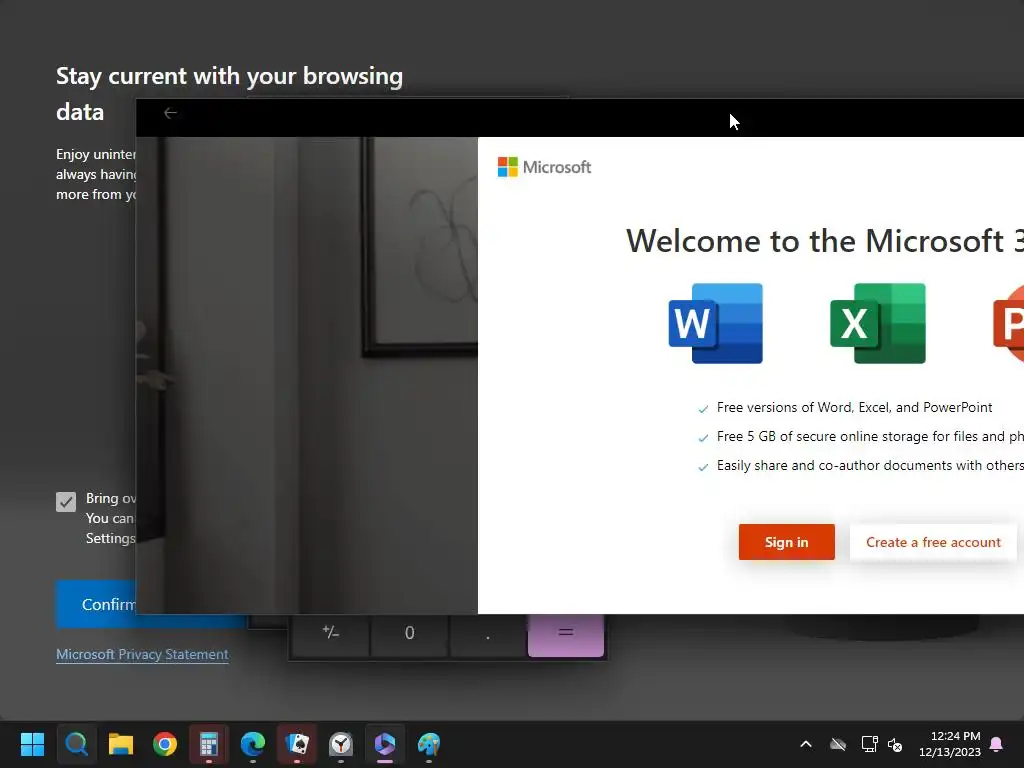Switch to Solitaire in the taskbar
Screen dimensions: 1024x768
point(296,744)
